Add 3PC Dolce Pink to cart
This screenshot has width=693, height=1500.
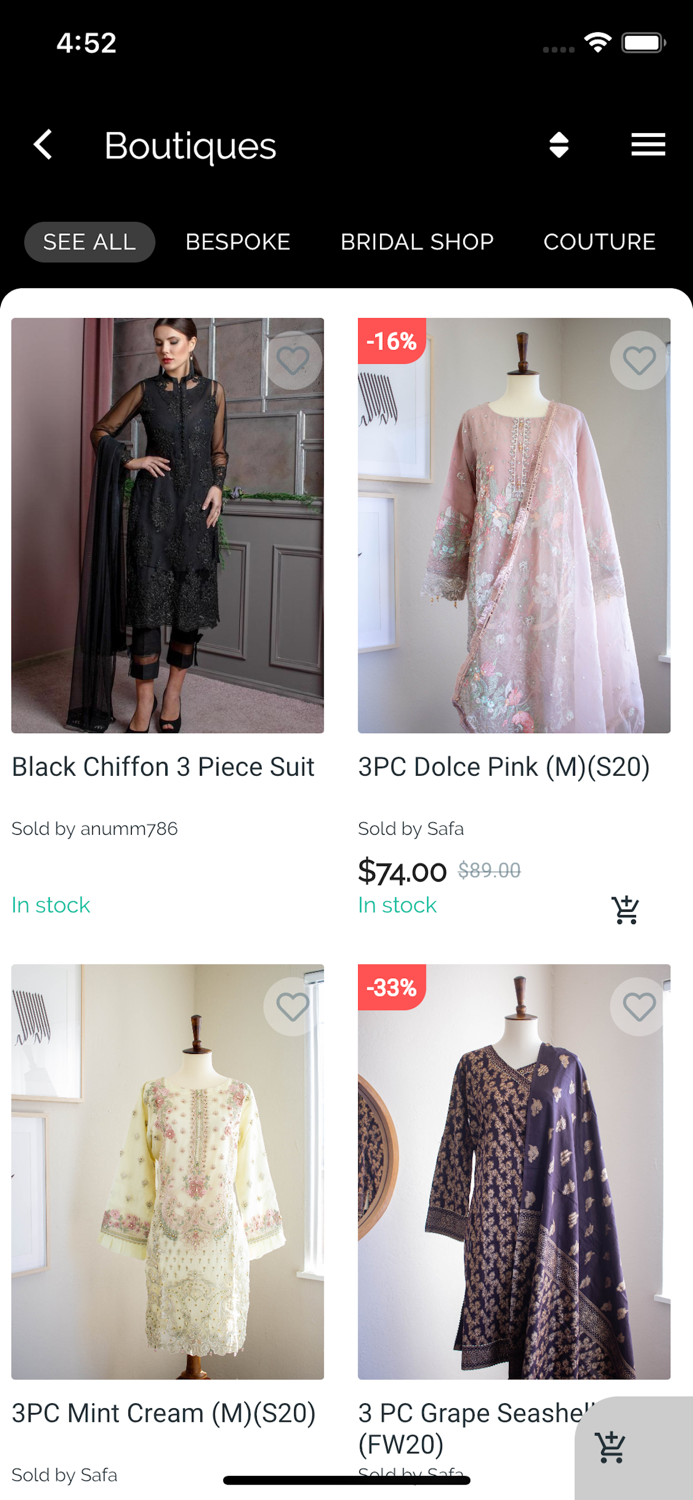(626, 909)
